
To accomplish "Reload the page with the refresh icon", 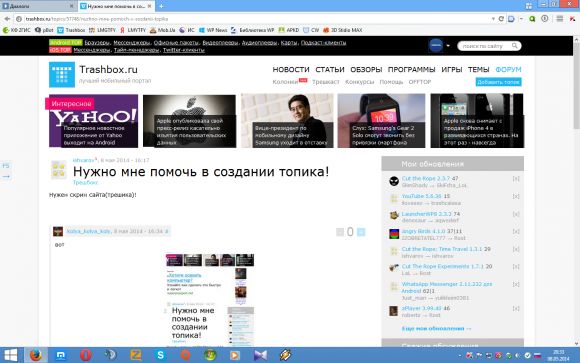I will point(501,19).
